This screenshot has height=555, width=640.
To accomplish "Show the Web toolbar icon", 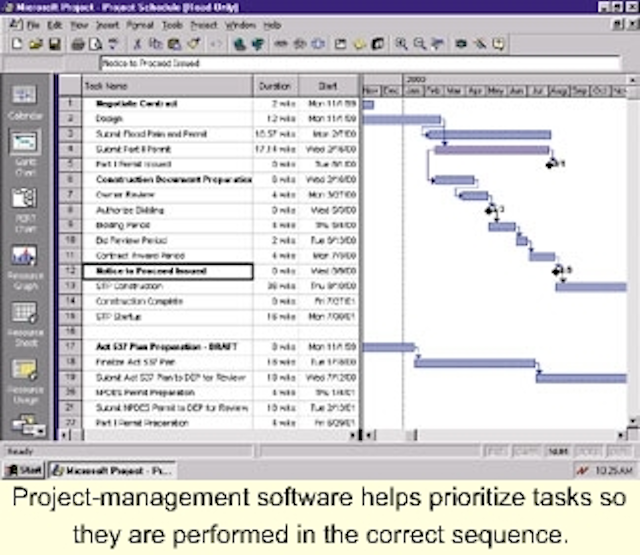I will point(258,44).
